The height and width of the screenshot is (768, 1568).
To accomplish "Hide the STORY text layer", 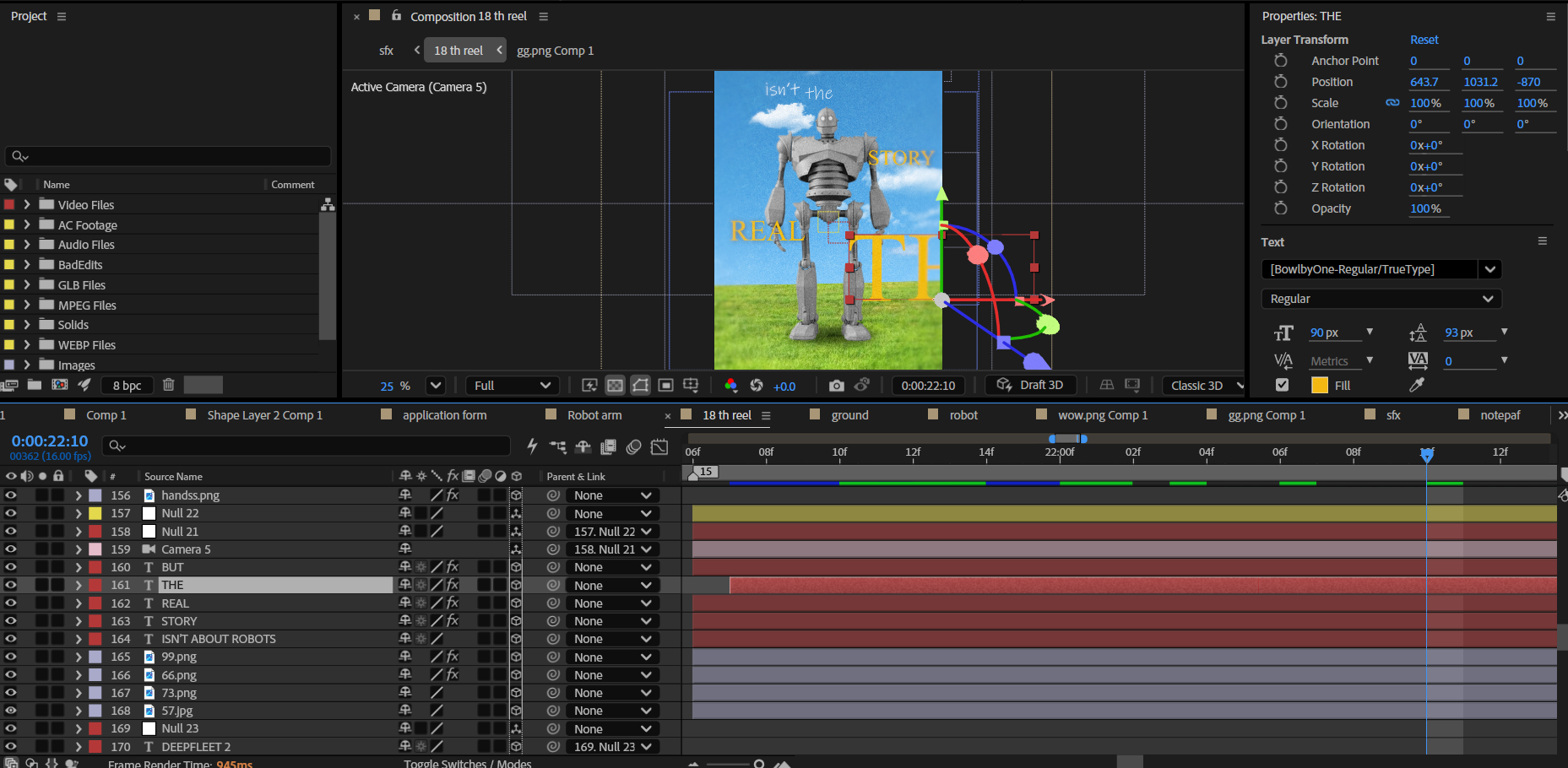I will (11, 621).
